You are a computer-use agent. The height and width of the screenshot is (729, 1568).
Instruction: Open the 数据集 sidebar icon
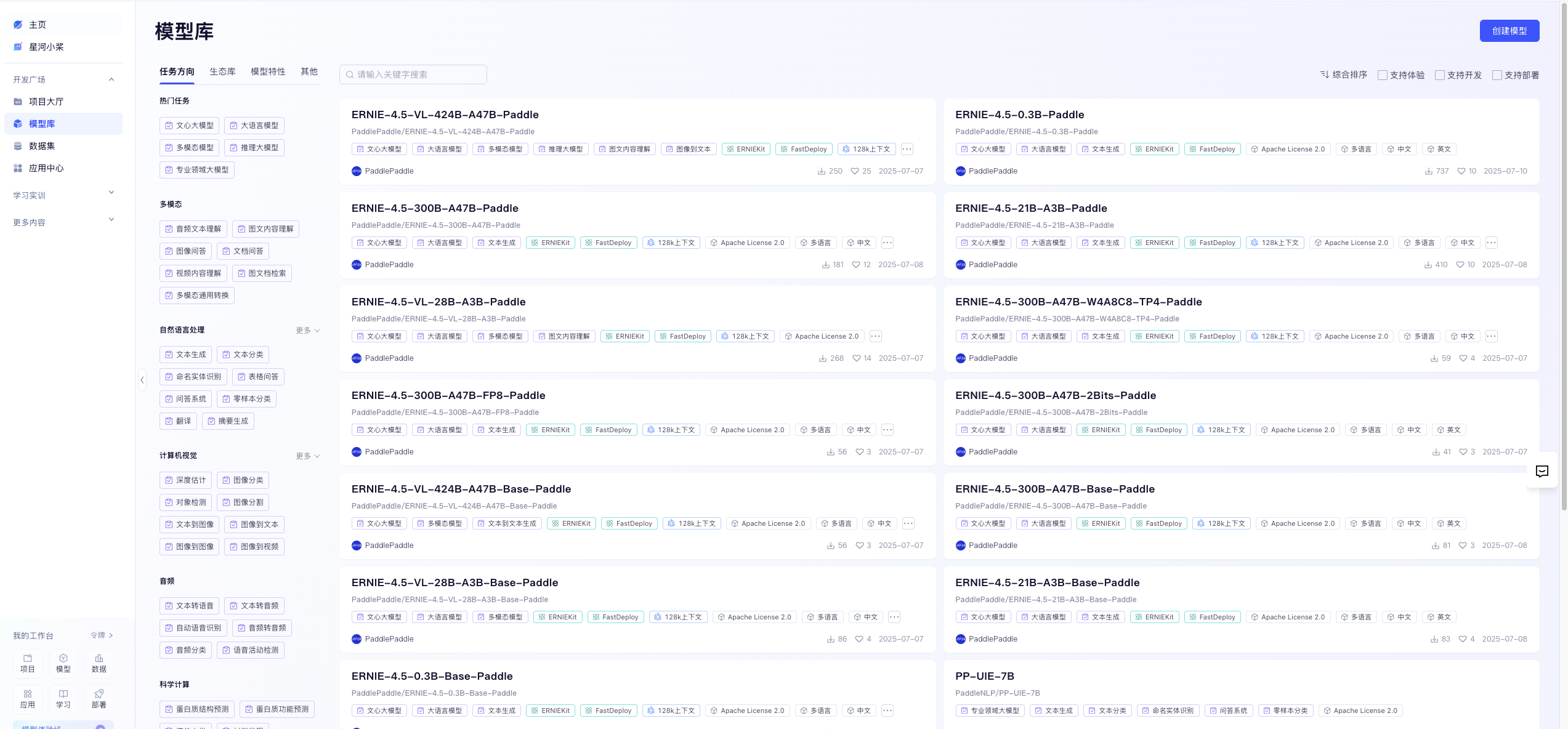pos(18,146)
